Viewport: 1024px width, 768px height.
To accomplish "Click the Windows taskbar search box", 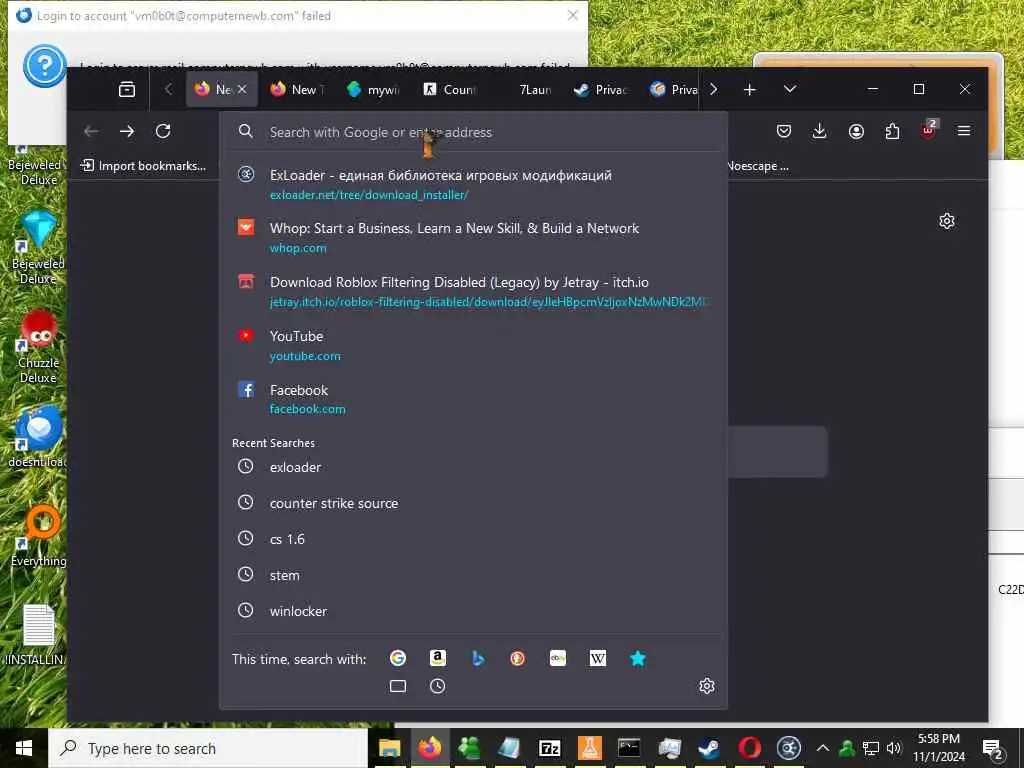I will (208, 748).
